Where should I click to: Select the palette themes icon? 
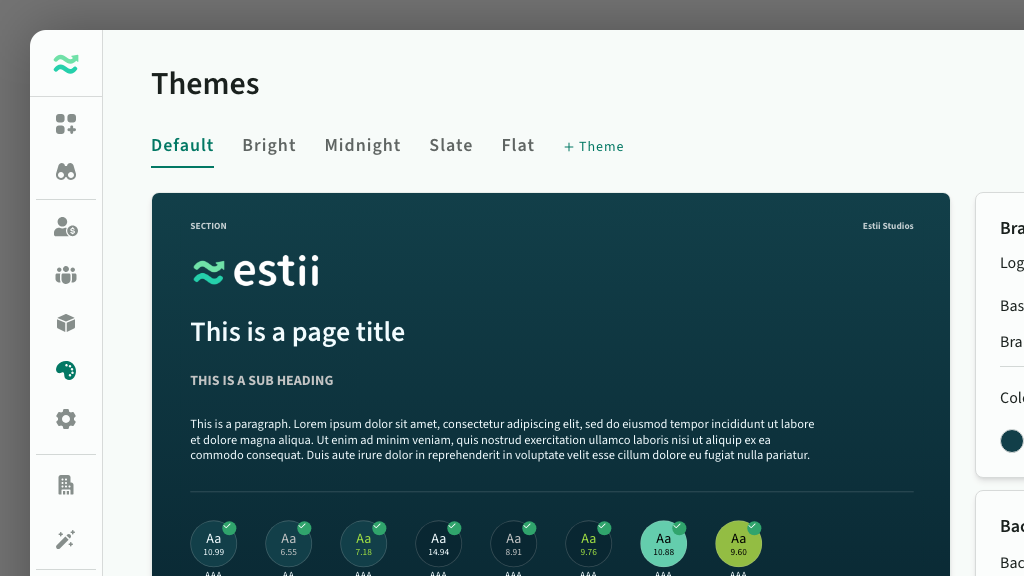point(66,371)
